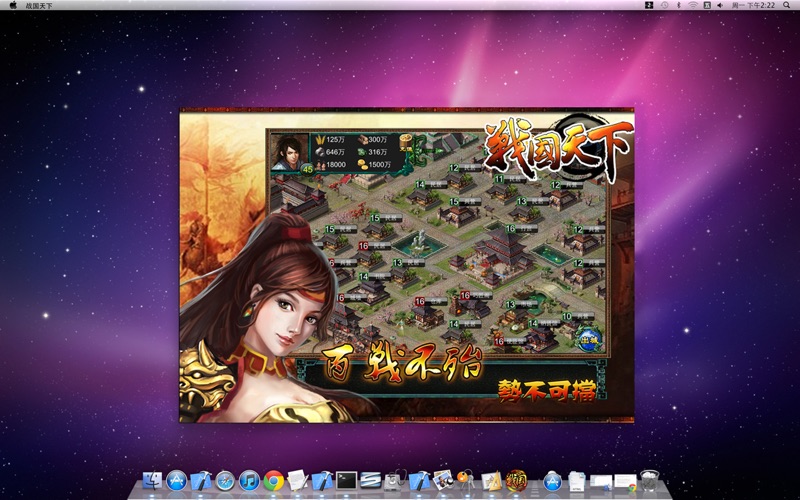Open the 五 input method menu
This screenshot has width=800, height=500.
tap(707, 5)
